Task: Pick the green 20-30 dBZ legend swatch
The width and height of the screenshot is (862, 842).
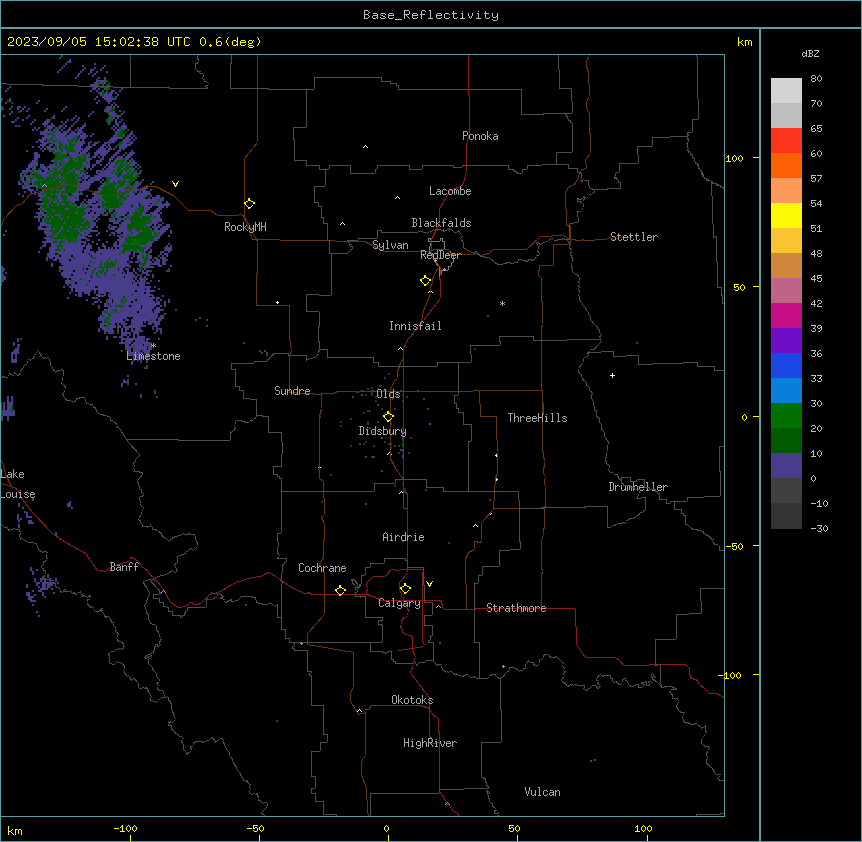Action: tap(786, 416)
